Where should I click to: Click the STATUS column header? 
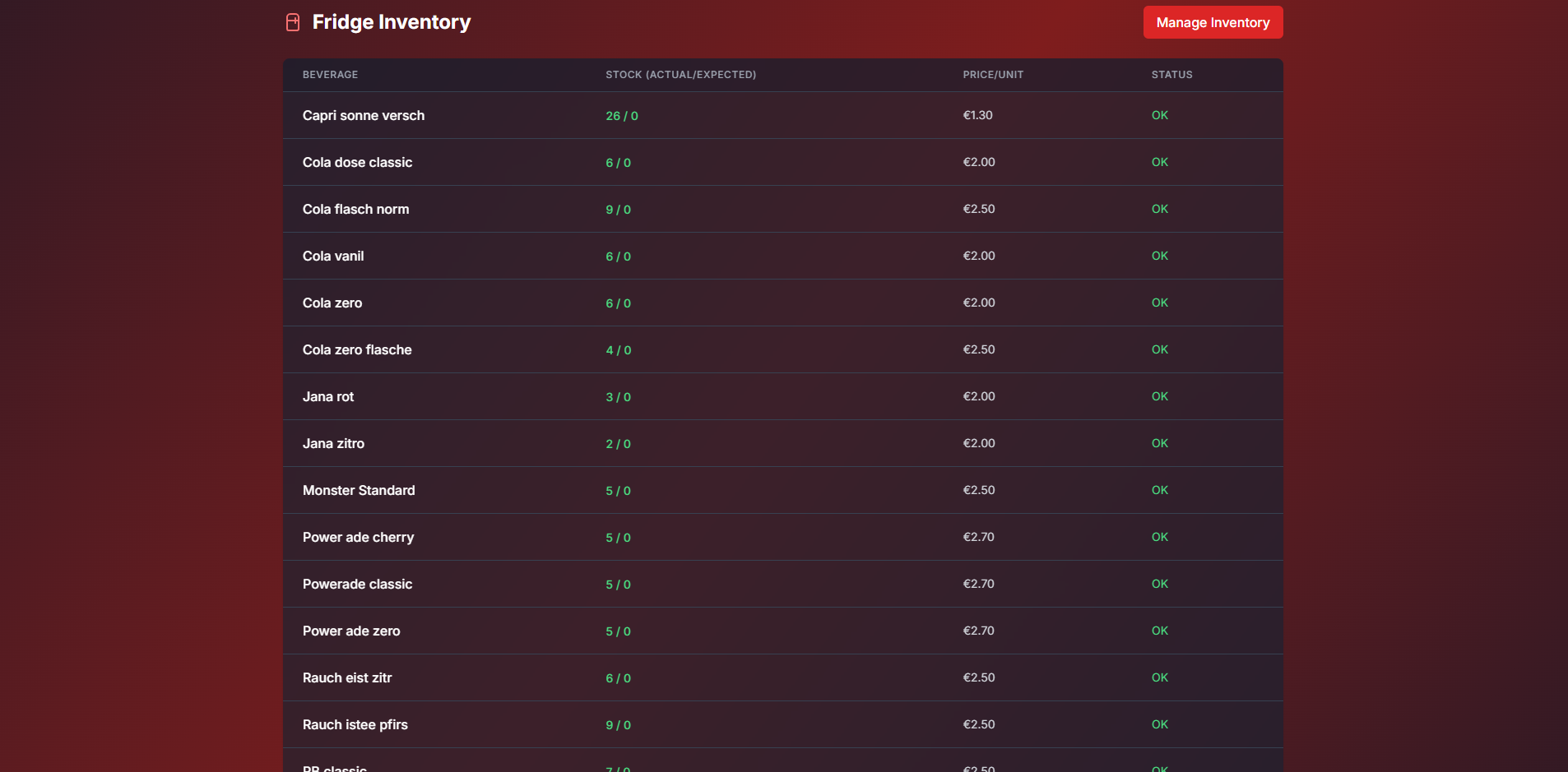click(1171, 75)
